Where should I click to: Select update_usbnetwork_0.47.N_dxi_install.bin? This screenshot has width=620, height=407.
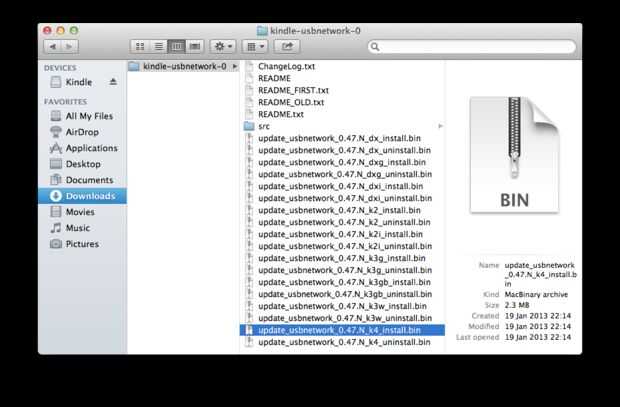point(340,186)
